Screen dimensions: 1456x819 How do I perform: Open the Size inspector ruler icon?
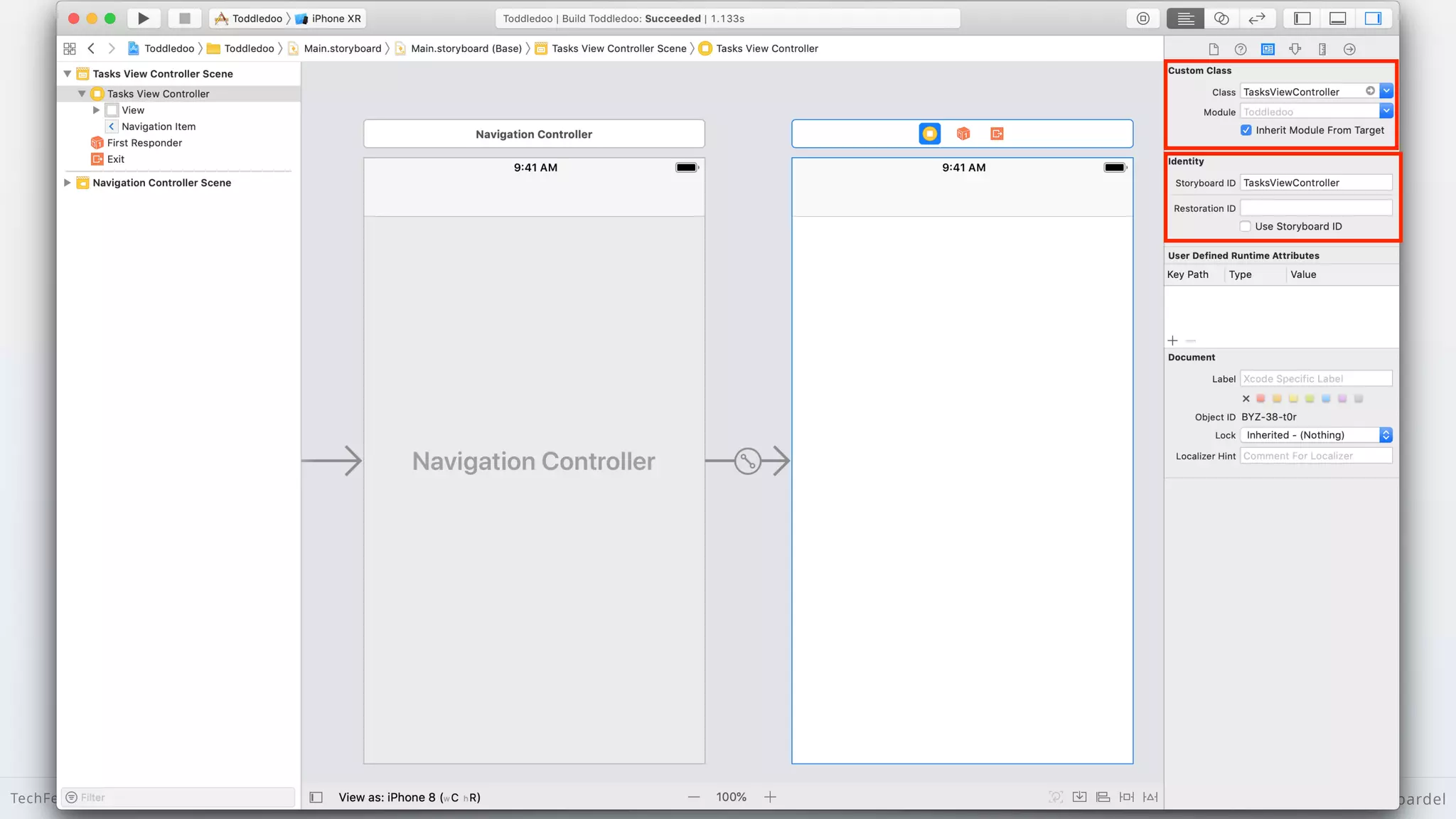pyautogui.click(x=1322, y=49)
